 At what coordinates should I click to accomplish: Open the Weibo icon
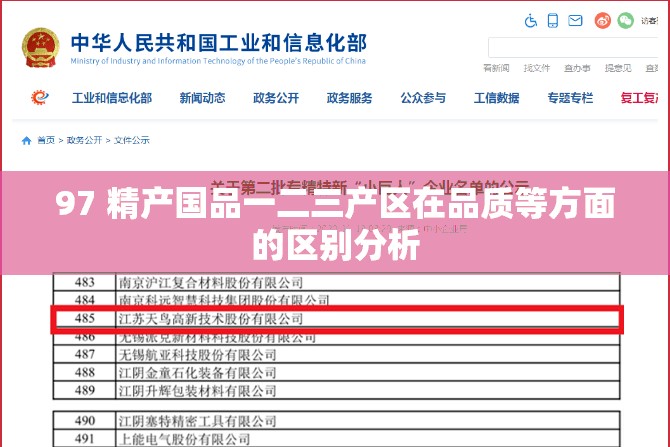(602, 21)
